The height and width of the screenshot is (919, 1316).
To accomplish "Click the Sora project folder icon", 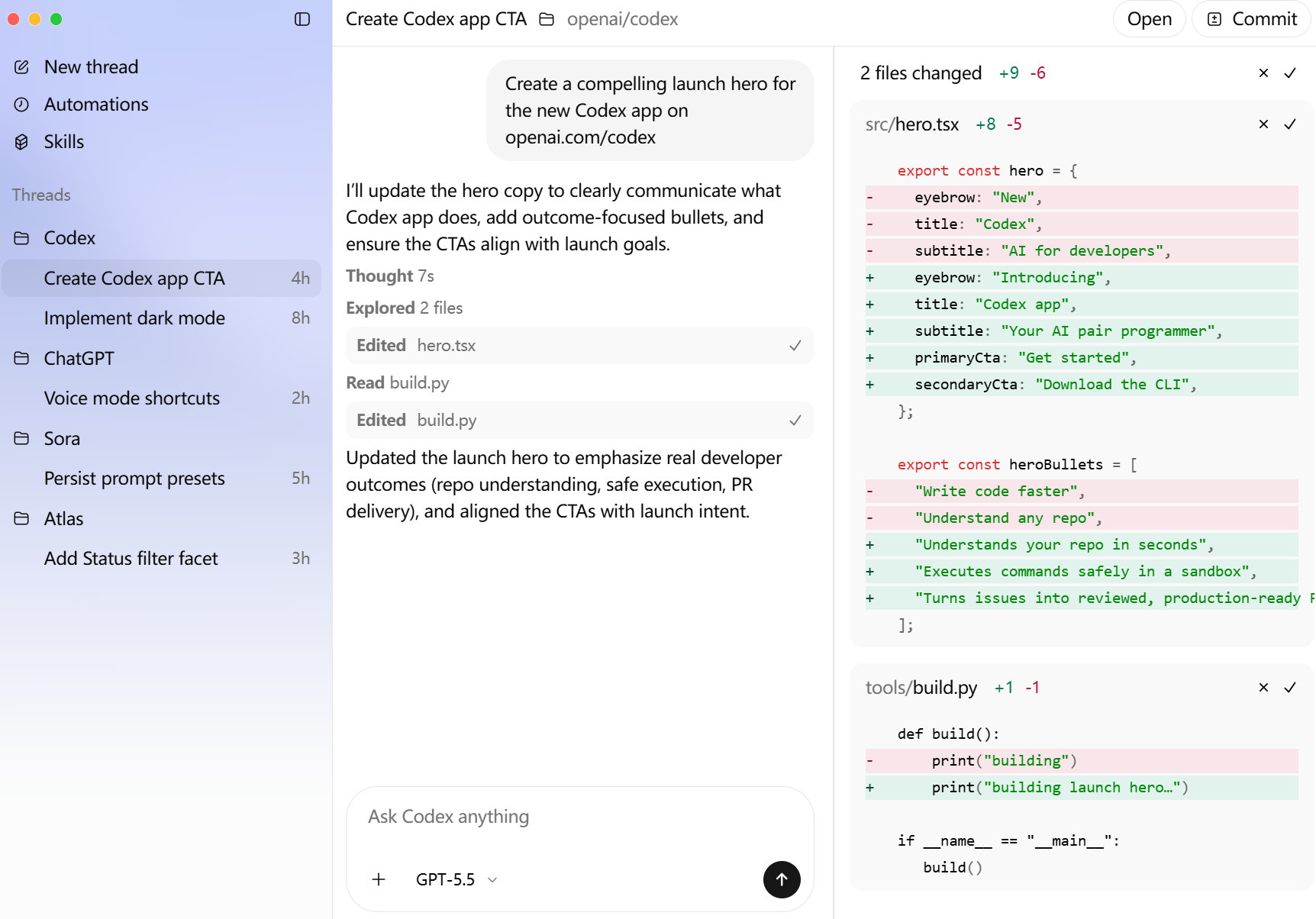I will pyautogui.click(x=21, y=438).
